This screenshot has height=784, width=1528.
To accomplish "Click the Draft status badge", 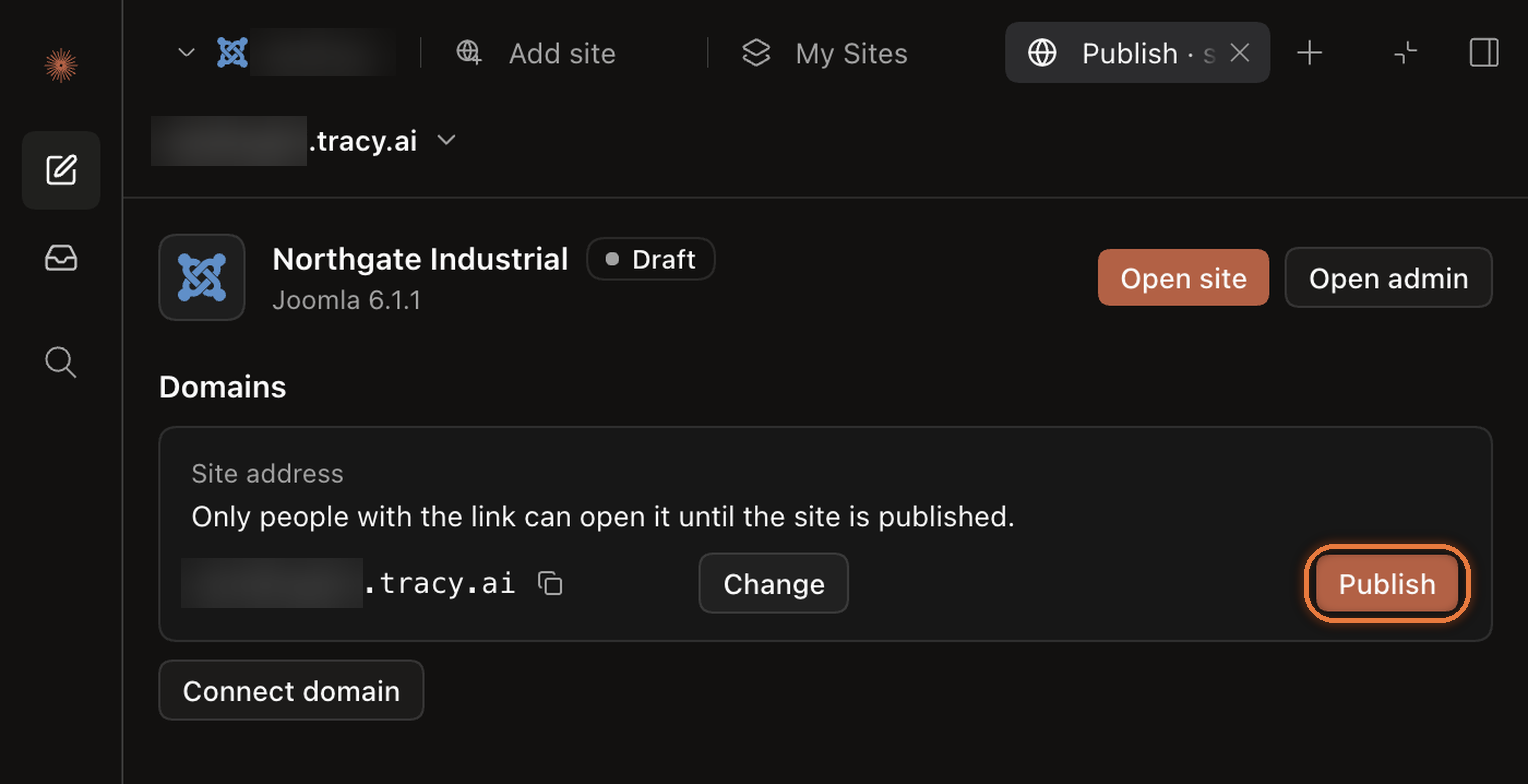I will point(650,260).
